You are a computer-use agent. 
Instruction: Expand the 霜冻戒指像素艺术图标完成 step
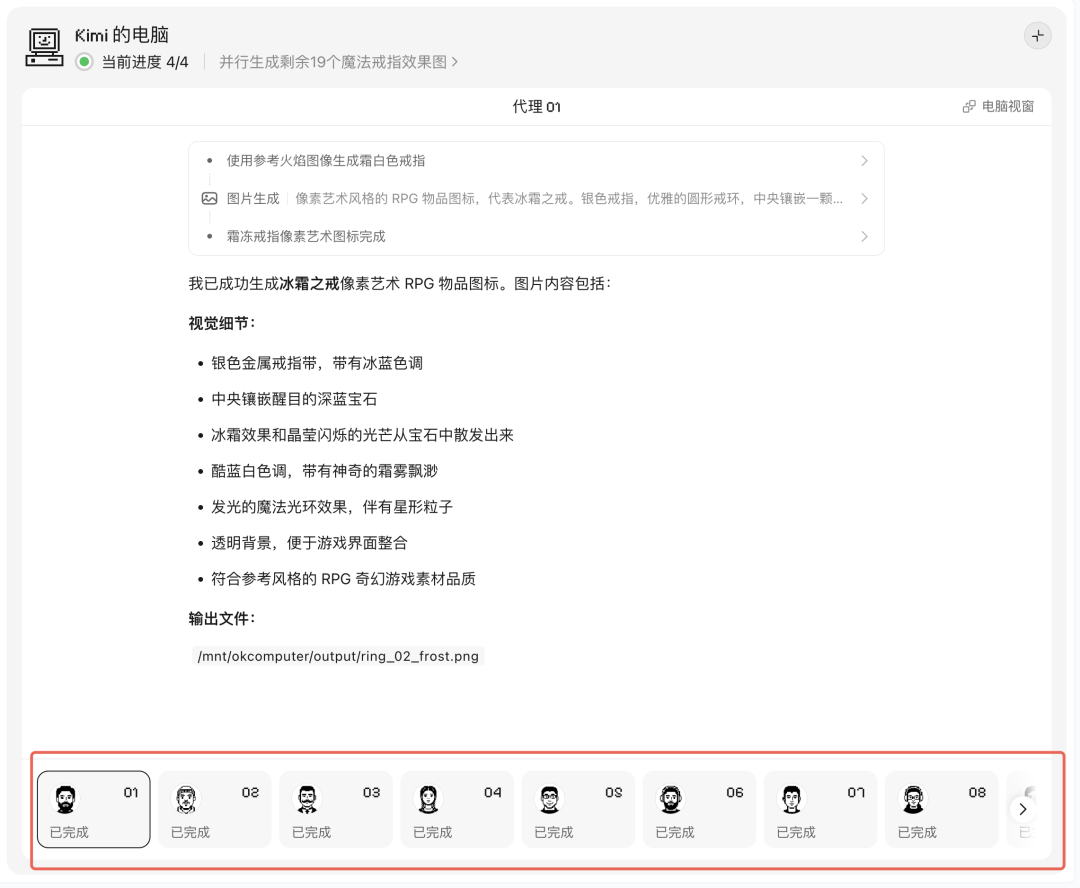(x=864, y=236)
